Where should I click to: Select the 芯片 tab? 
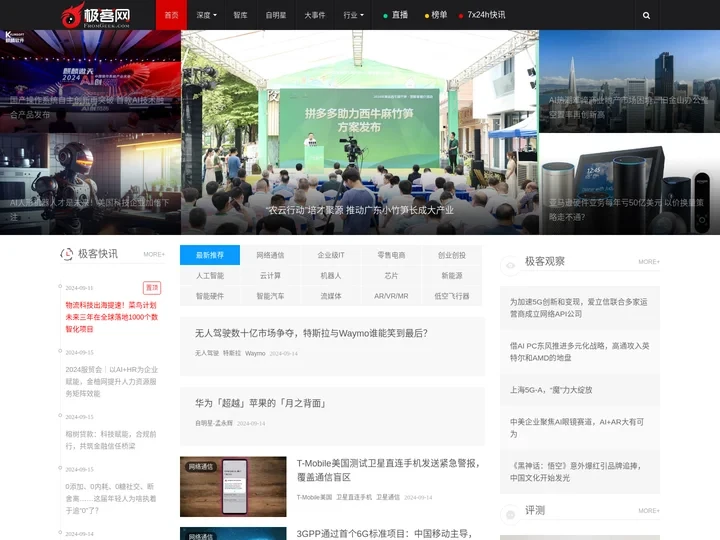(391, 276)
